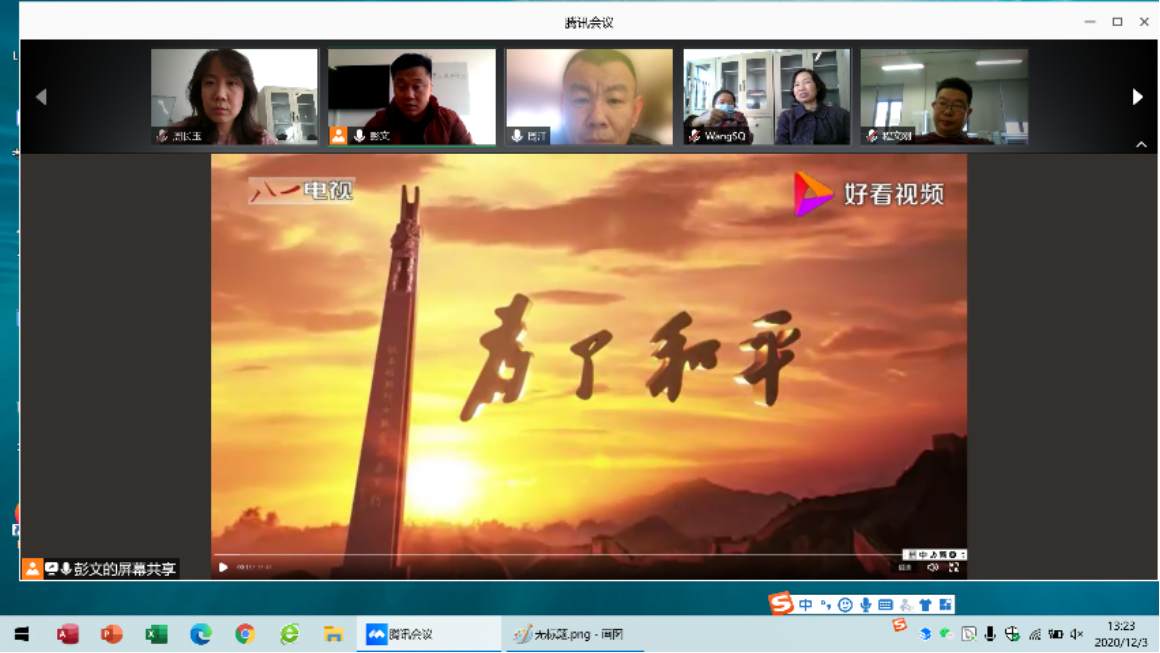The width and height of the screenshot is (1160, 653).
Task: Toggle Sogou input Chinese/English mode (中)
Action: coord(806,604)
